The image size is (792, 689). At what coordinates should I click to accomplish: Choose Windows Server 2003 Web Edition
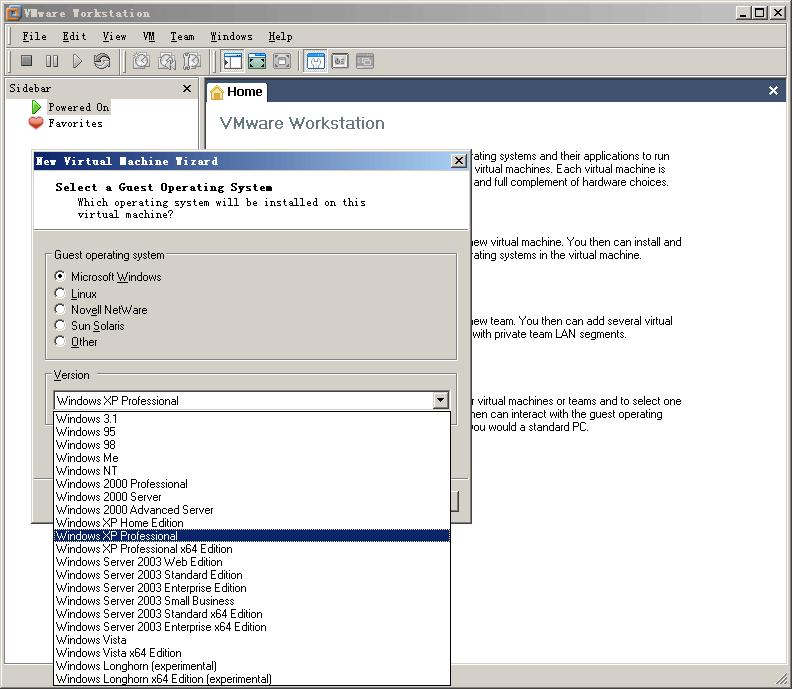252,562
